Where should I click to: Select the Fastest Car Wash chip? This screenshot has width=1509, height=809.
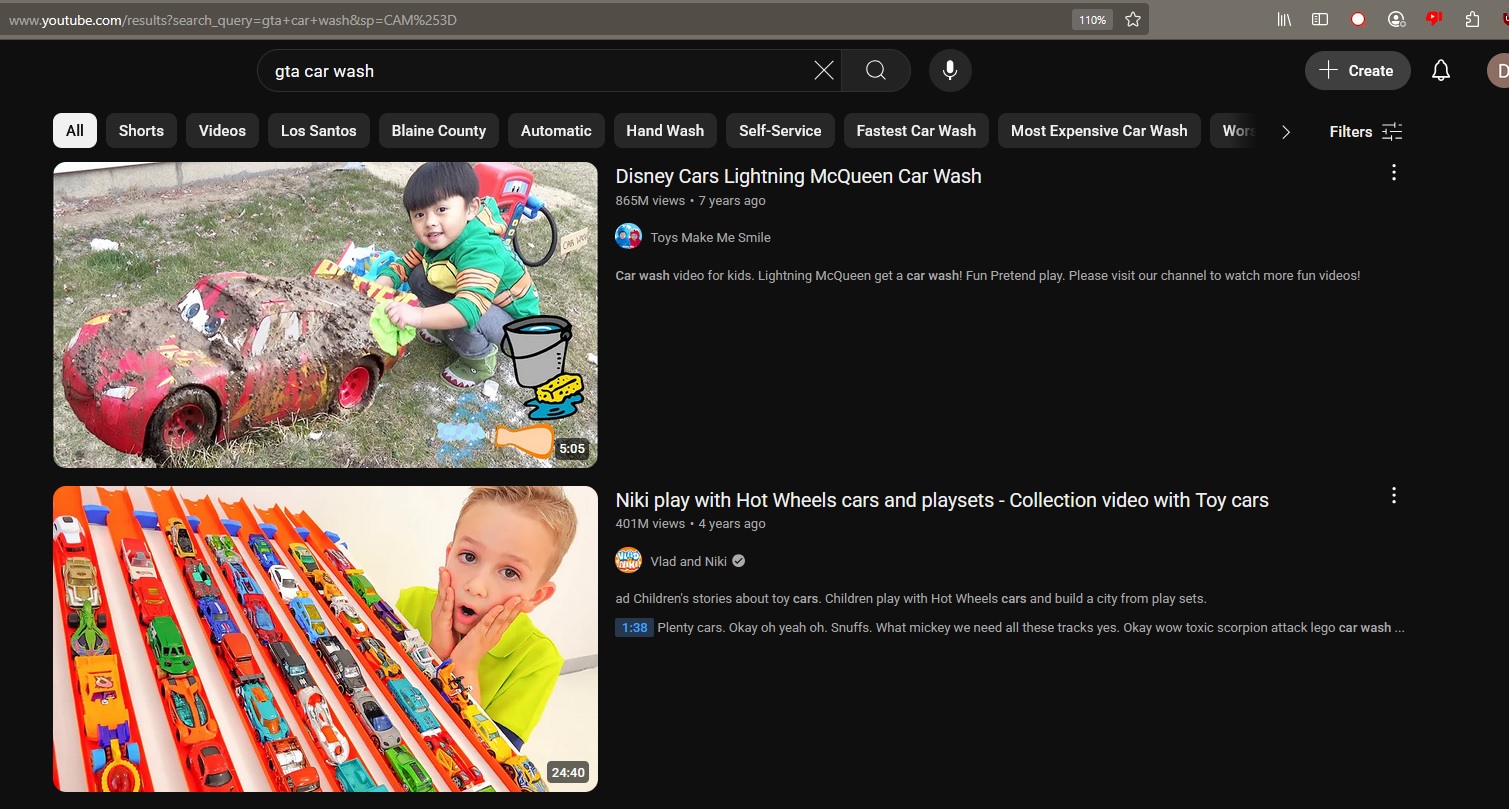pos(916,131)
